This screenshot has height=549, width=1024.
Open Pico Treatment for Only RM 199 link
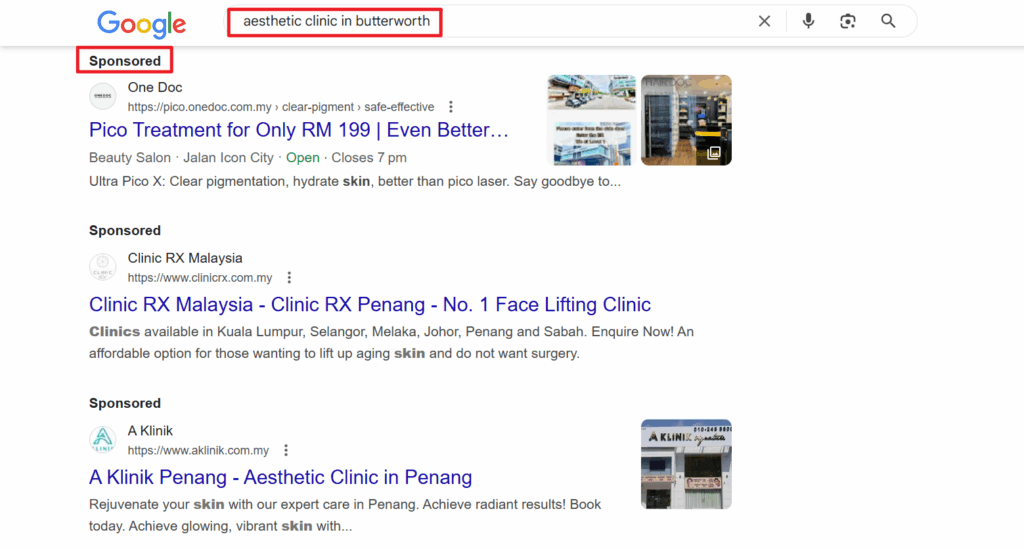pyautogui.click(x=298, y=130)
